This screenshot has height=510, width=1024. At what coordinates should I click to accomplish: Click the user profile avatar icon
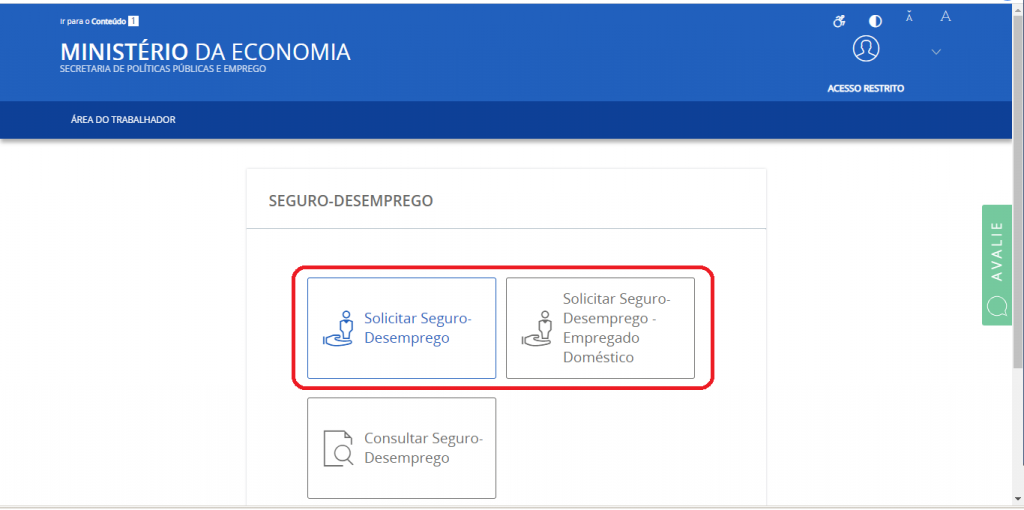[866, 49]
